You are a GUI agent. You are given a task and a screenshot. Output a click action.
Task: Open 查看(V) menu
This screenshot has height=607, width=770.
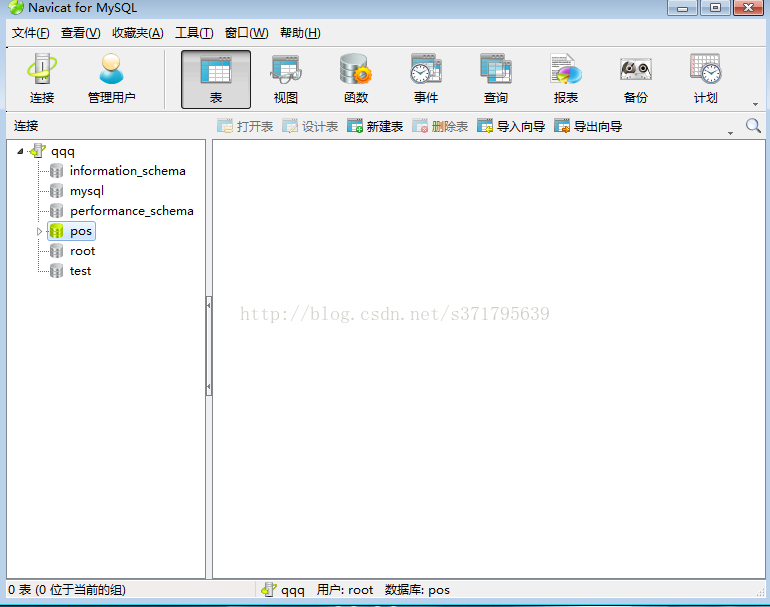pos(81,33)
